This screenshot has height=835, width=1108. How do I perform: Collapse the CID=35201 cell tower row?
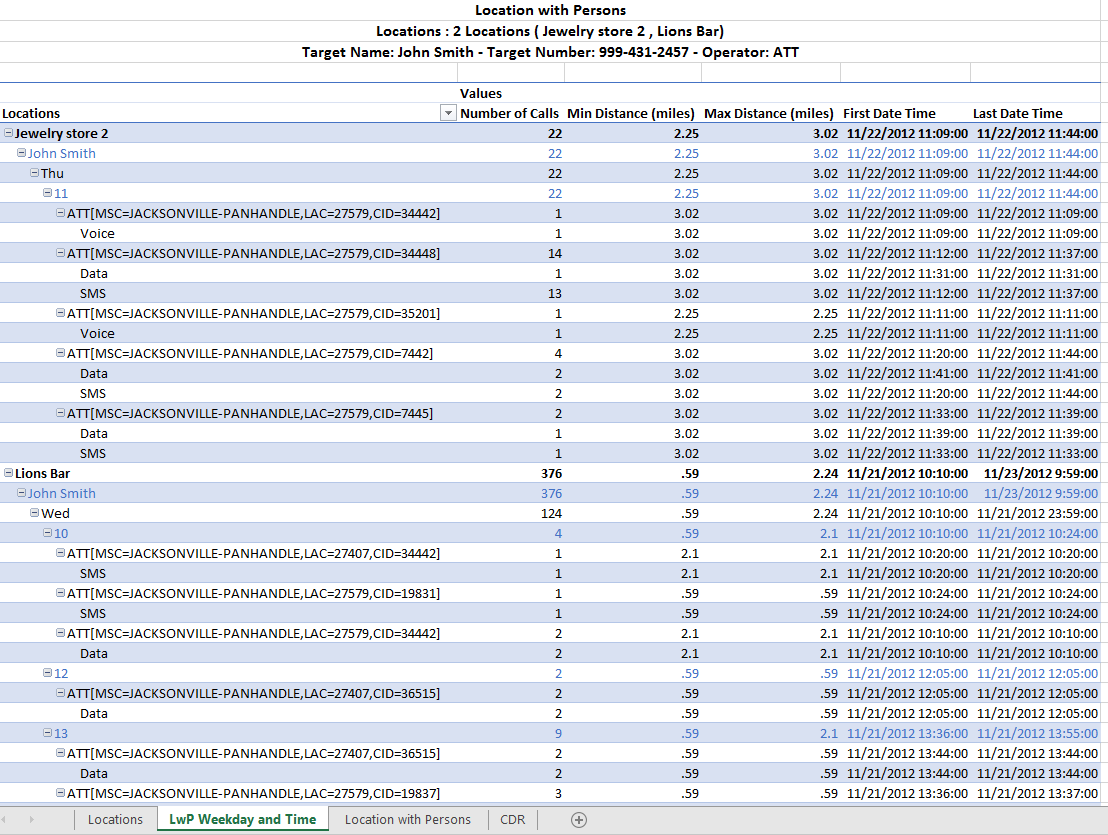[60, 313]
